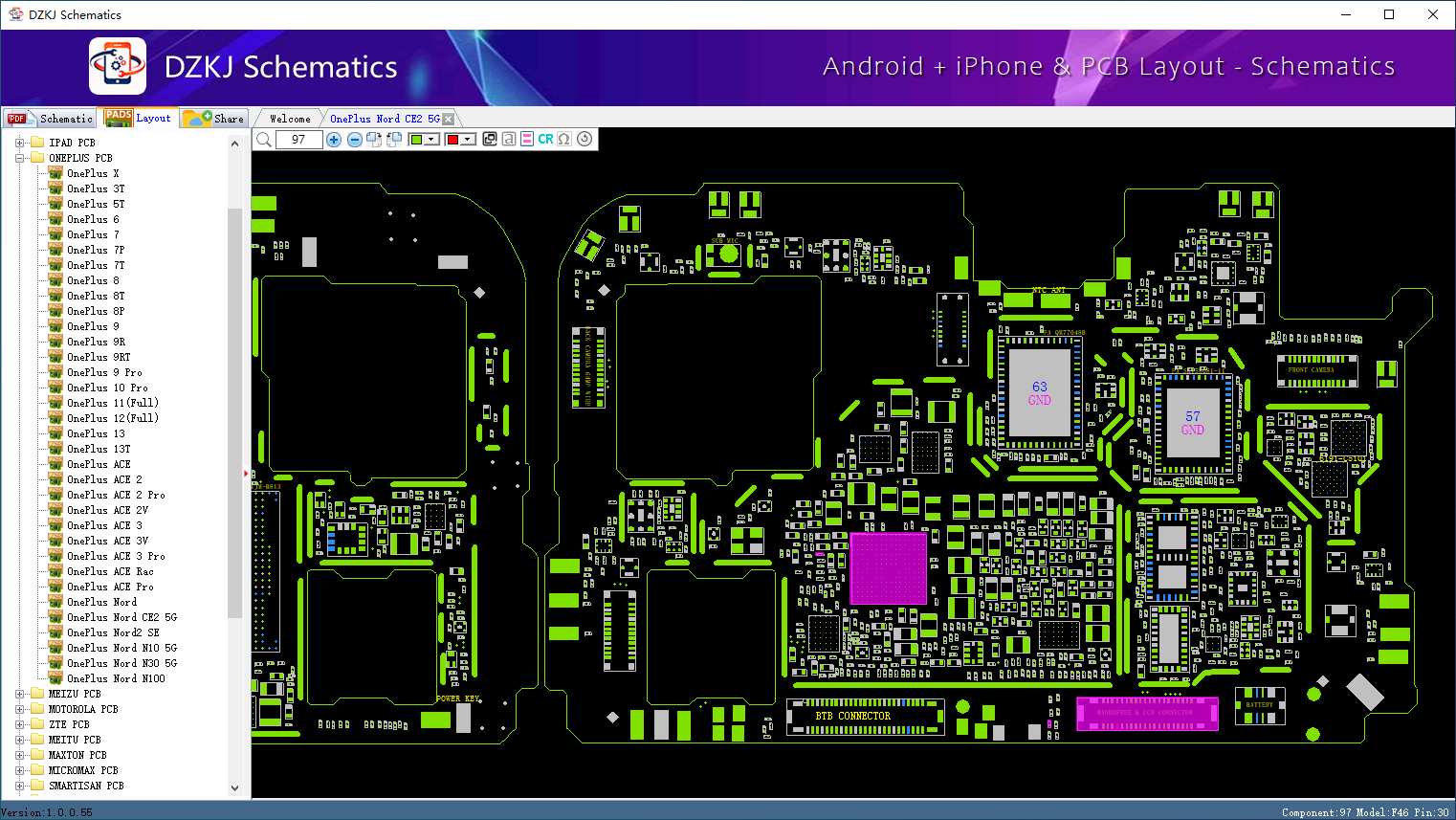1456x820 pixels.
Task: Open the red color dropdown arrow
Action: click(469, 140)
